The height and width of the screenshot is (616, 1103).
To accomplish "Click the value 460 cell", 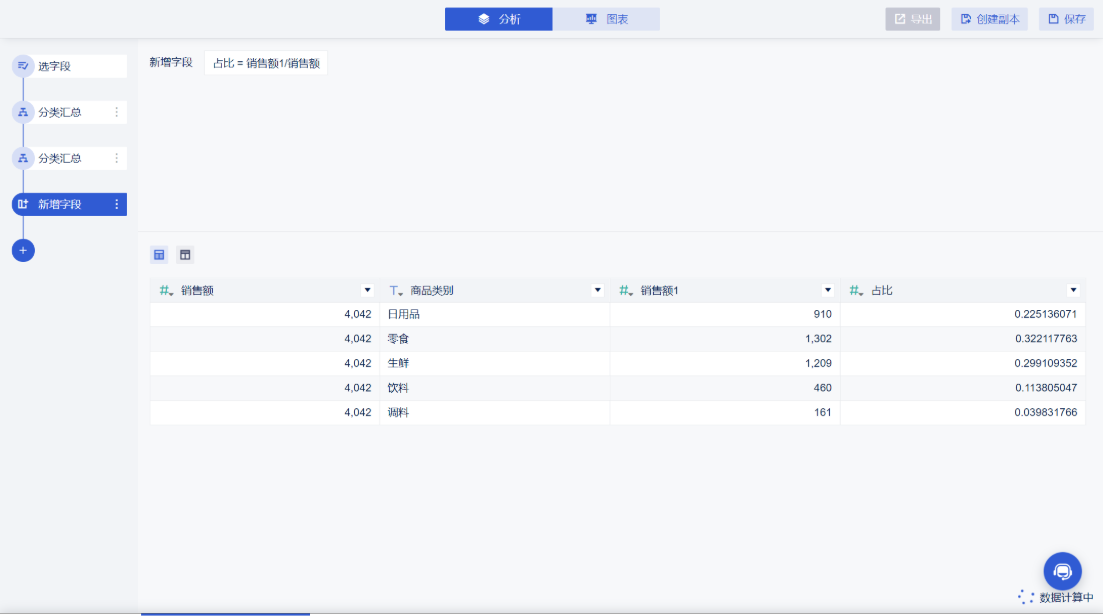I will tap(725, 388).
